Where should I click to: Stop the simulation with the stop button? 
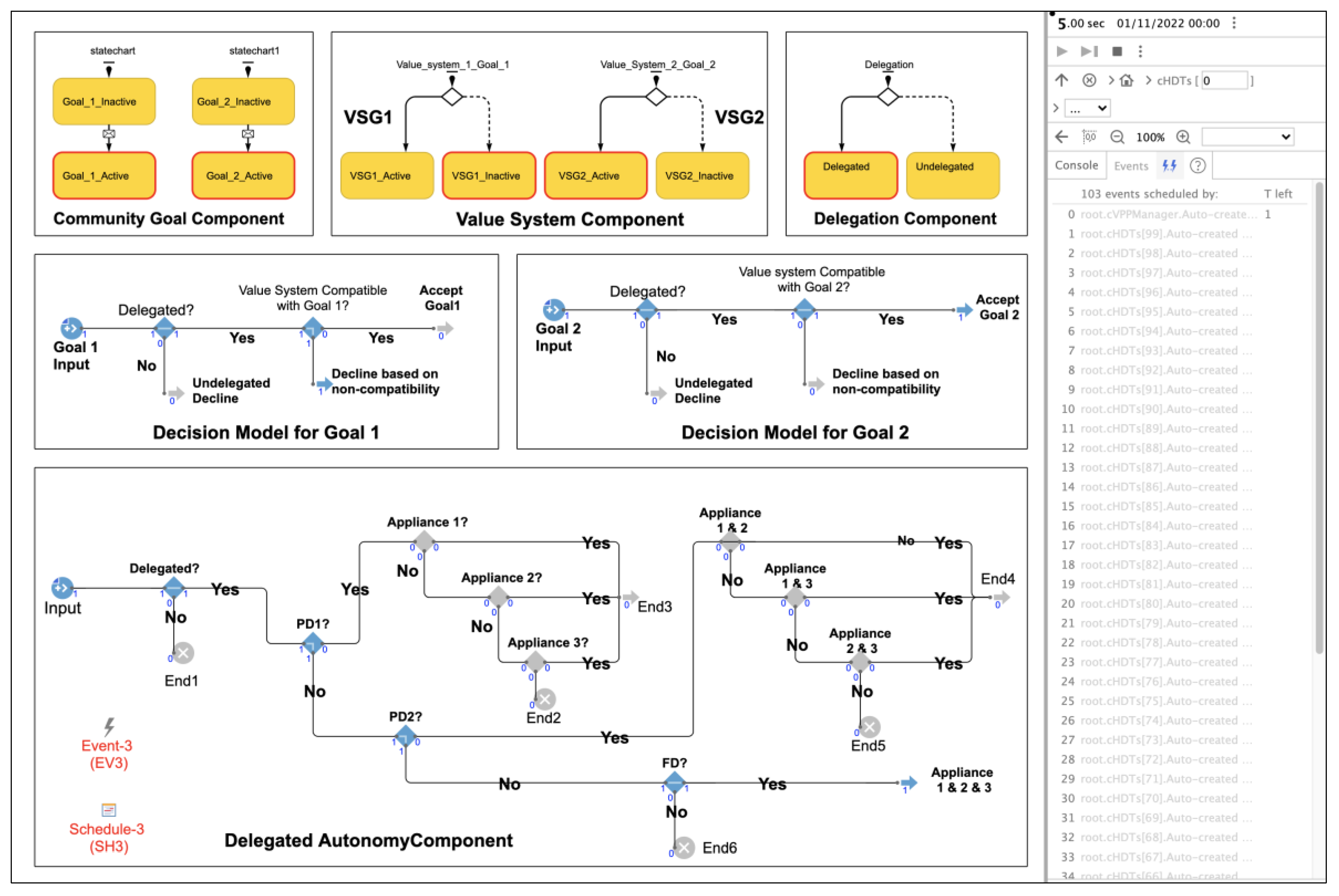(1117, 52)
